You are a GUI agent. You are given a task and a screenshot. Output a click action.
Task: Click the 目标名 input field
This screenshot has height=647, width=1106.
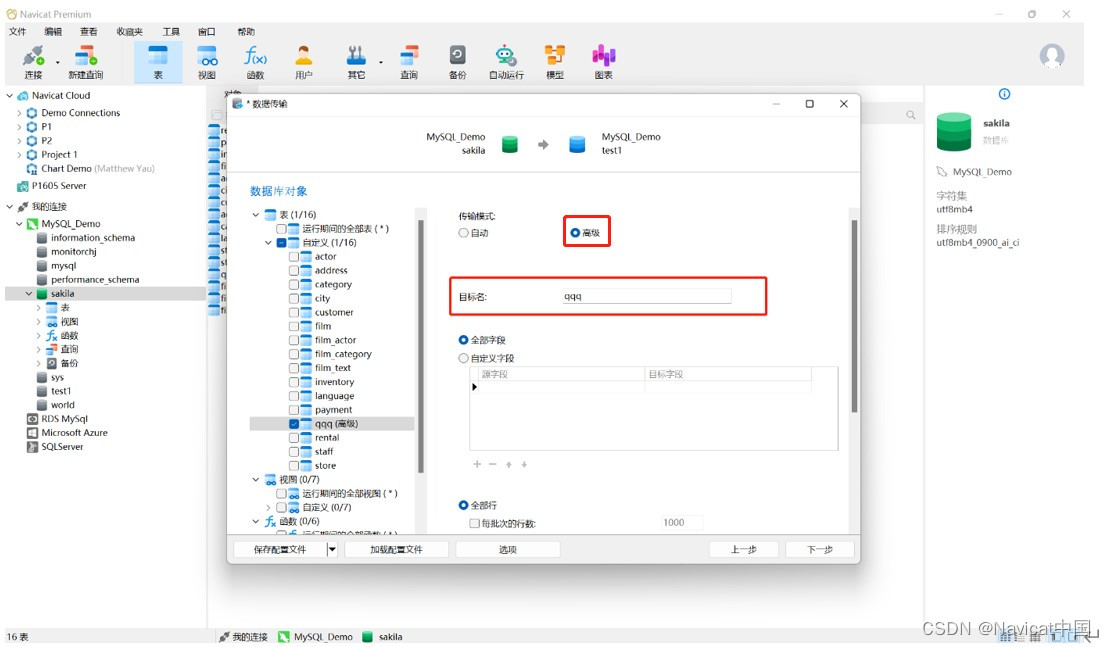[x=646, y=297]
